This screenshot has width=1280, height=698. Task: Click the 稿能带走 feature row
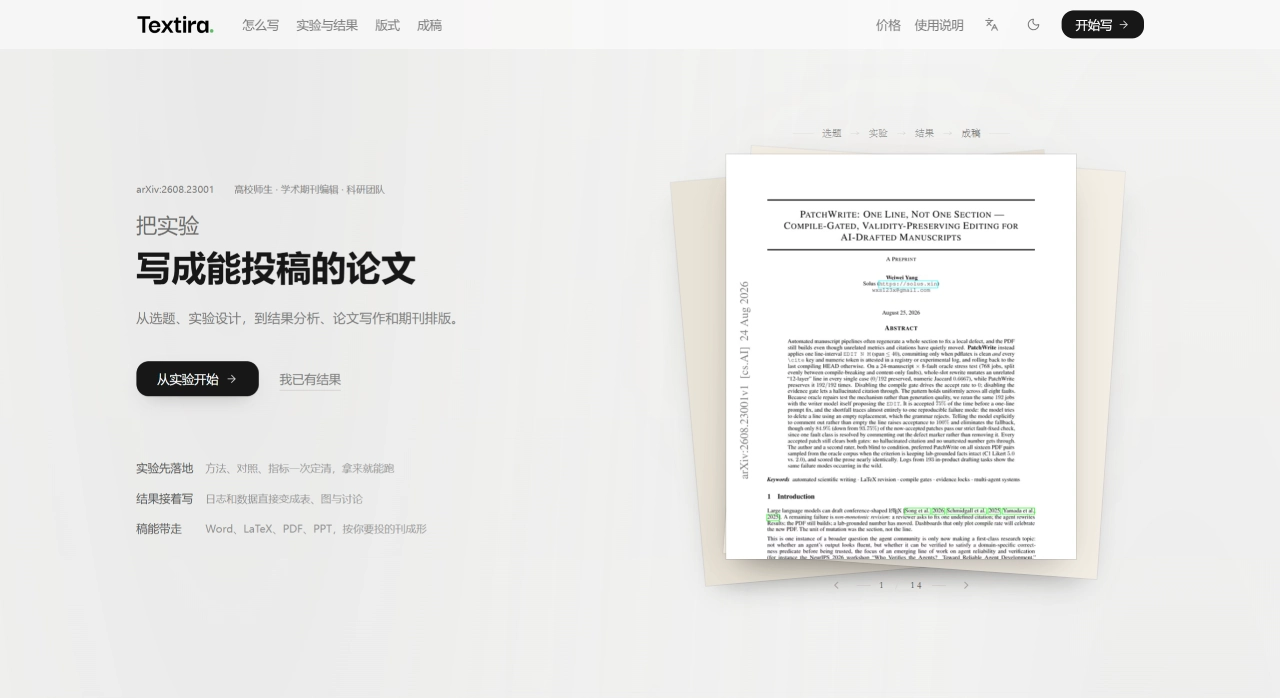pos(281,529)
